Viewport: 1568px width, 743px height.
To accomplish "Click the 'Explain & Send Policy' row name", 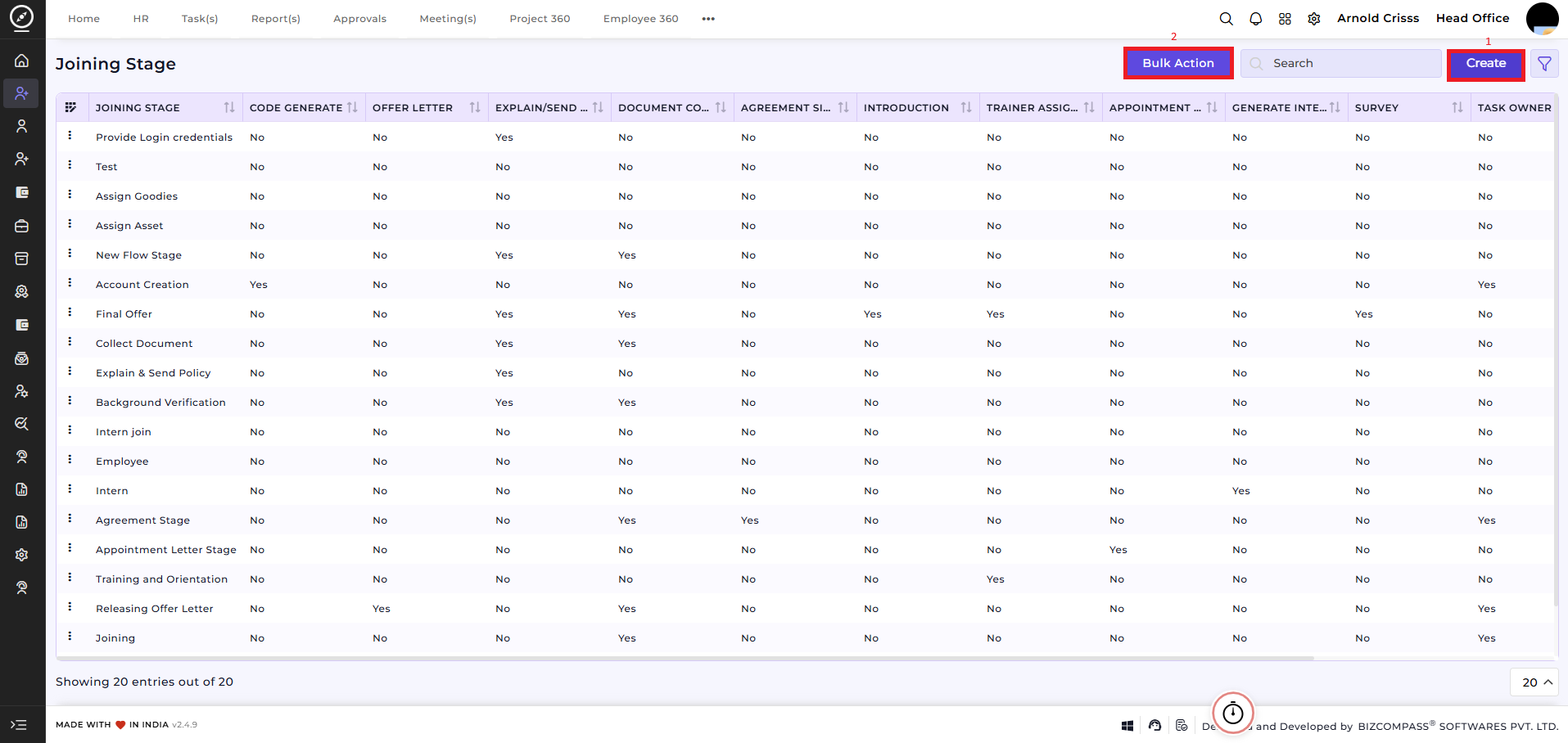I will (x=153, y=373).
